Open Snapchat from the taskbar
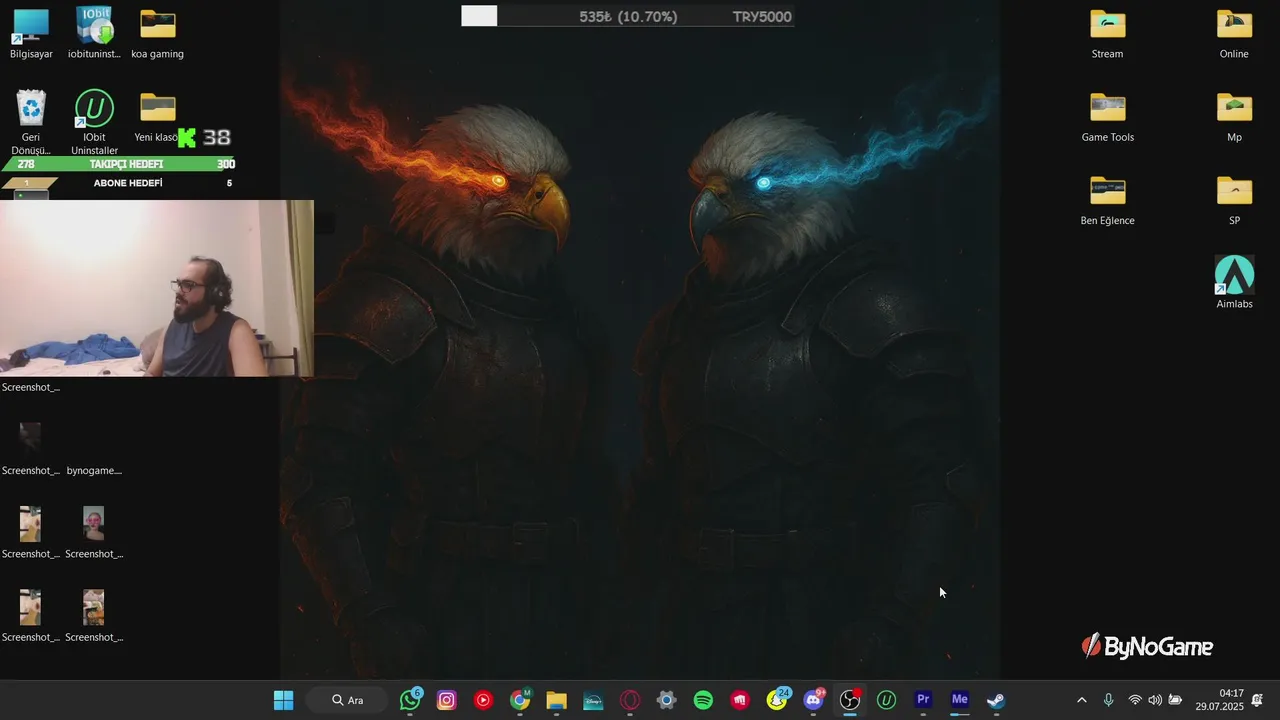The height and width of the screenshot is (720, 1280). [x=777, y=700]
